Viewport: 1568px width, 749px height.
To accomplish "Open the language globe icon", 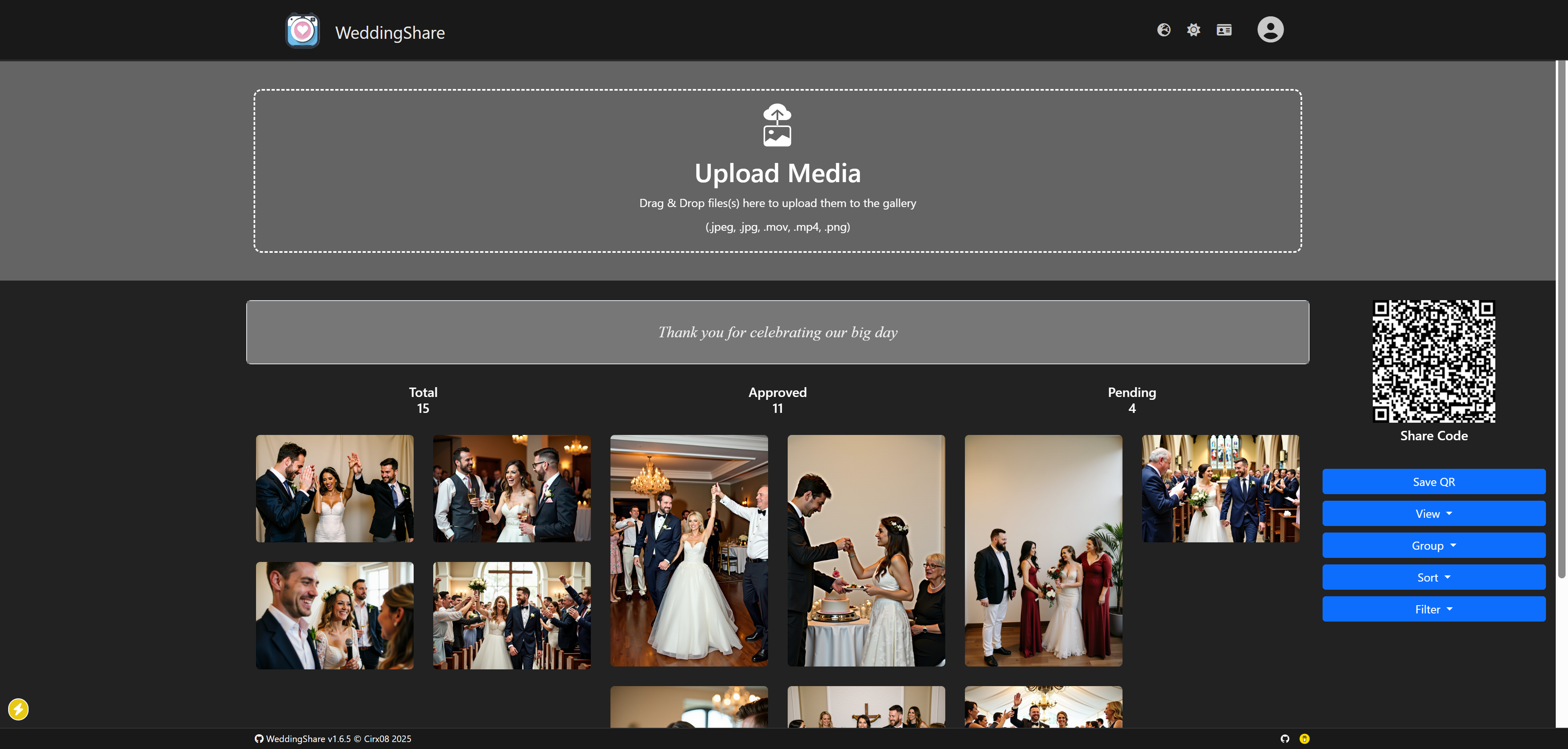I will [1163, 30].
